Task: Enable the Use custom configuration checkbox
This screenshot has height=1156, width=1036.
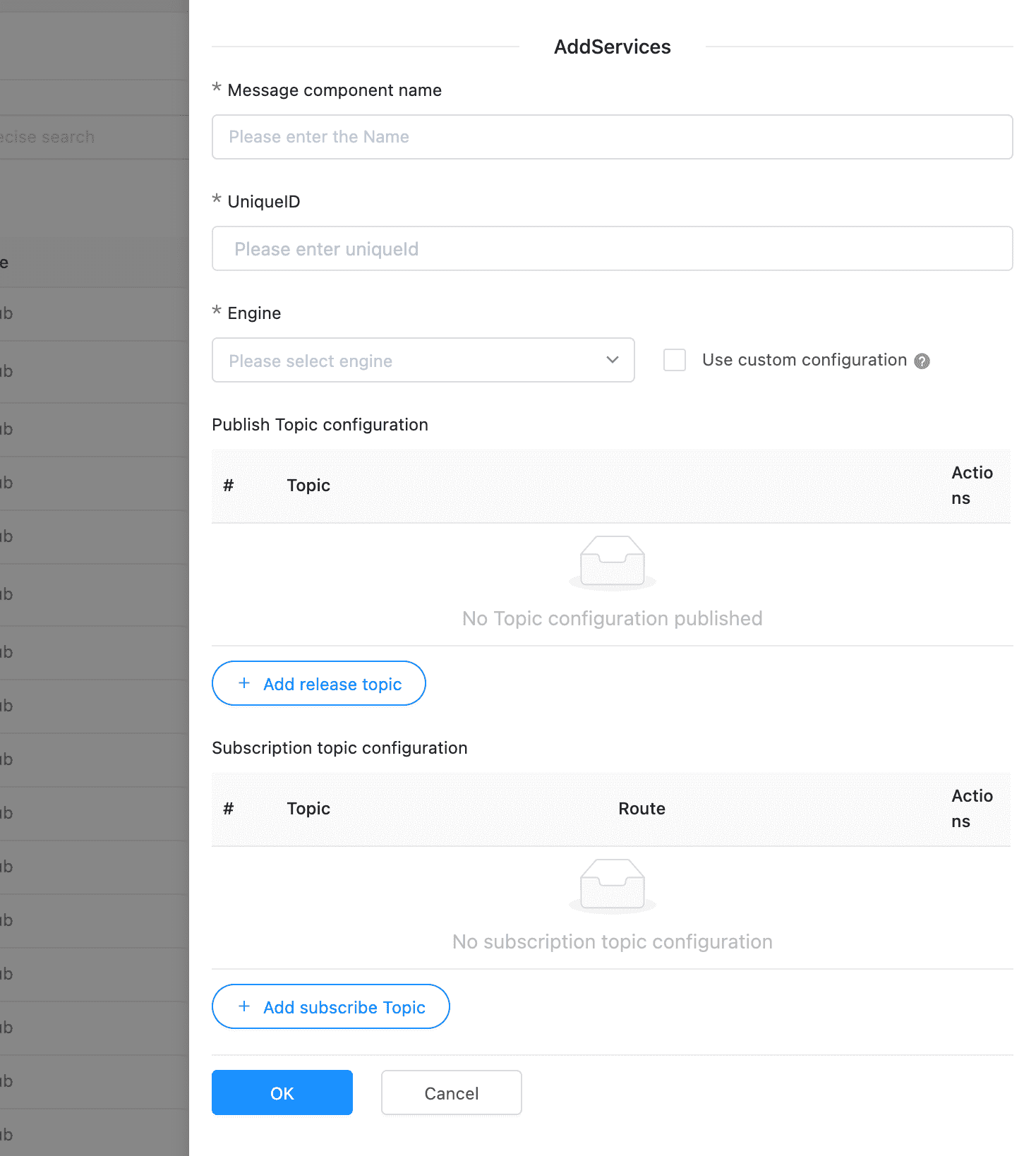Action: tap(675, 360)
